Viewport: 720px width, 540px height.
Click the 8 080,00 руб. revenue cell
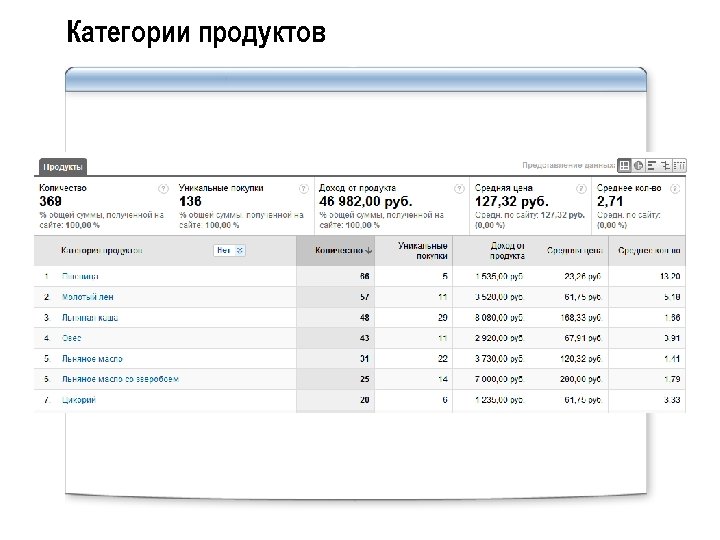499,318
